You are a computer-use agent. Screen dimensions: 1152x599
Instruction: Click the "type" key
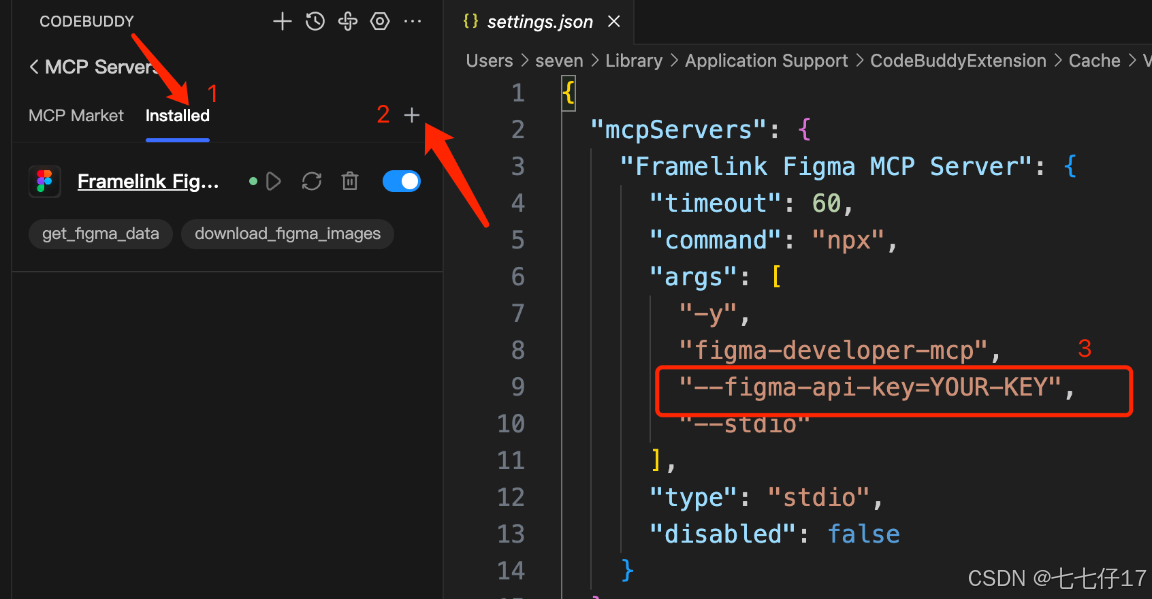click(x=693, y=498)
